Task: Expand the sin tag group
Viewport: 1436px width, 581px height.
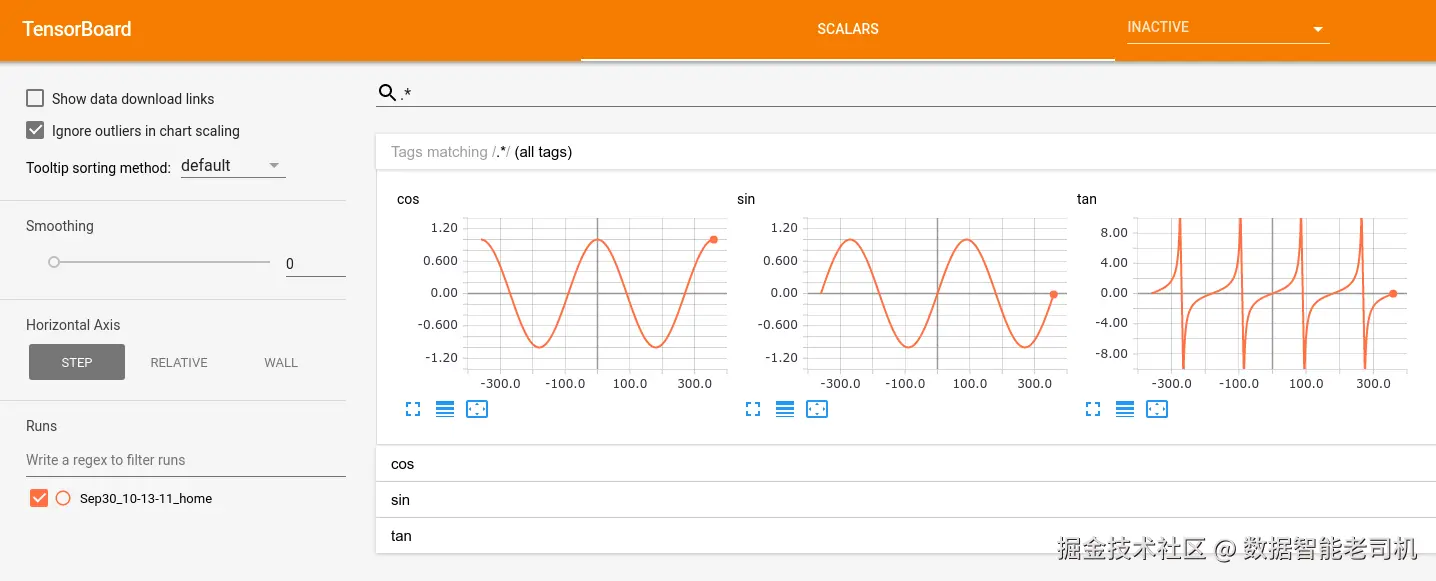Action: tap(906, 500)
